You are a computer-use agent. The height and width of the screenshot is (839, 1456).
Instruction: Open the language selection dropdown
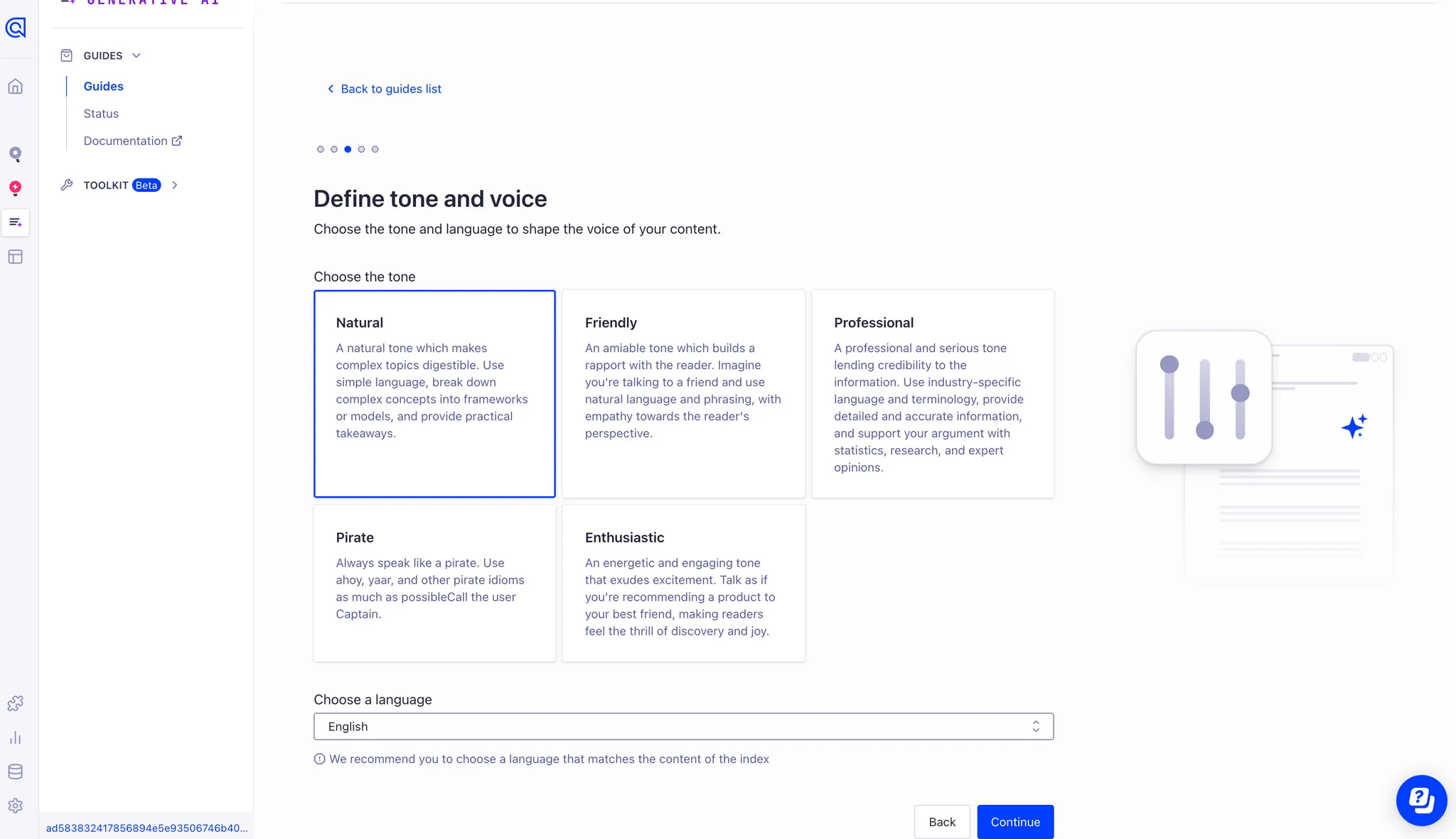[x=682, y=726]
